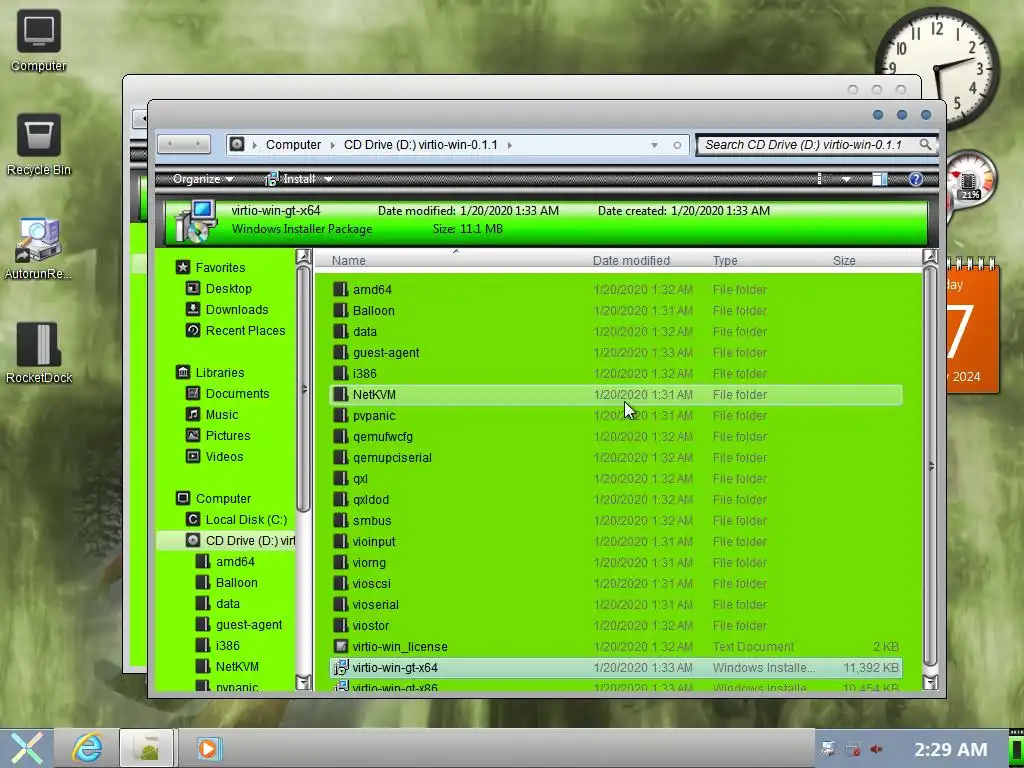Click the search magnifier icon

pyautogui.click(x=925, y=144)
